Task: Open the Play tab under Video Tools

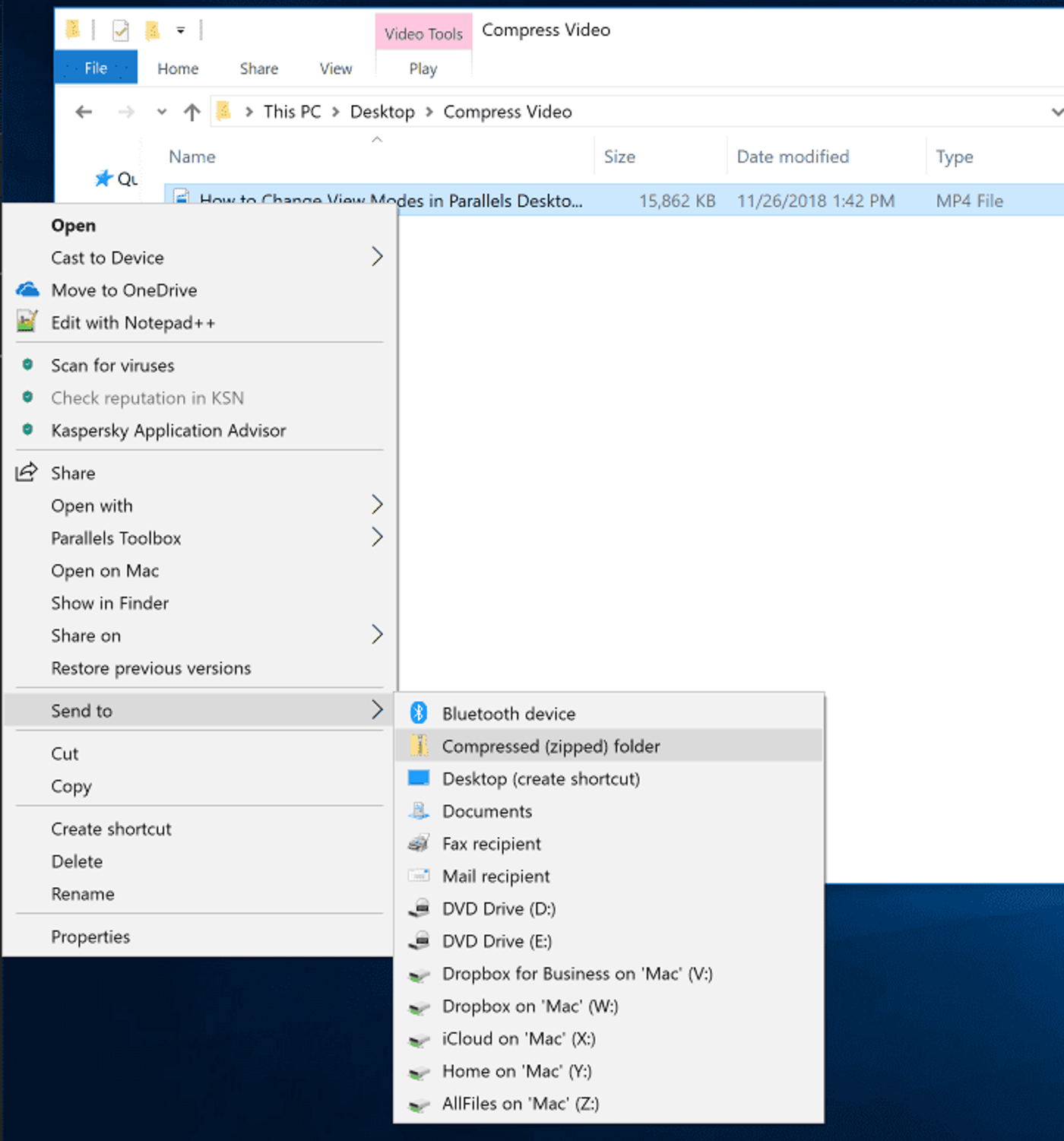Action: (x=423, y=68)
